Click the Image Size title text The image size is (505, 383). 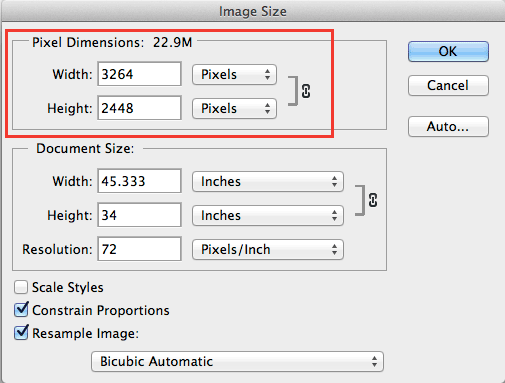coord(253,12)
